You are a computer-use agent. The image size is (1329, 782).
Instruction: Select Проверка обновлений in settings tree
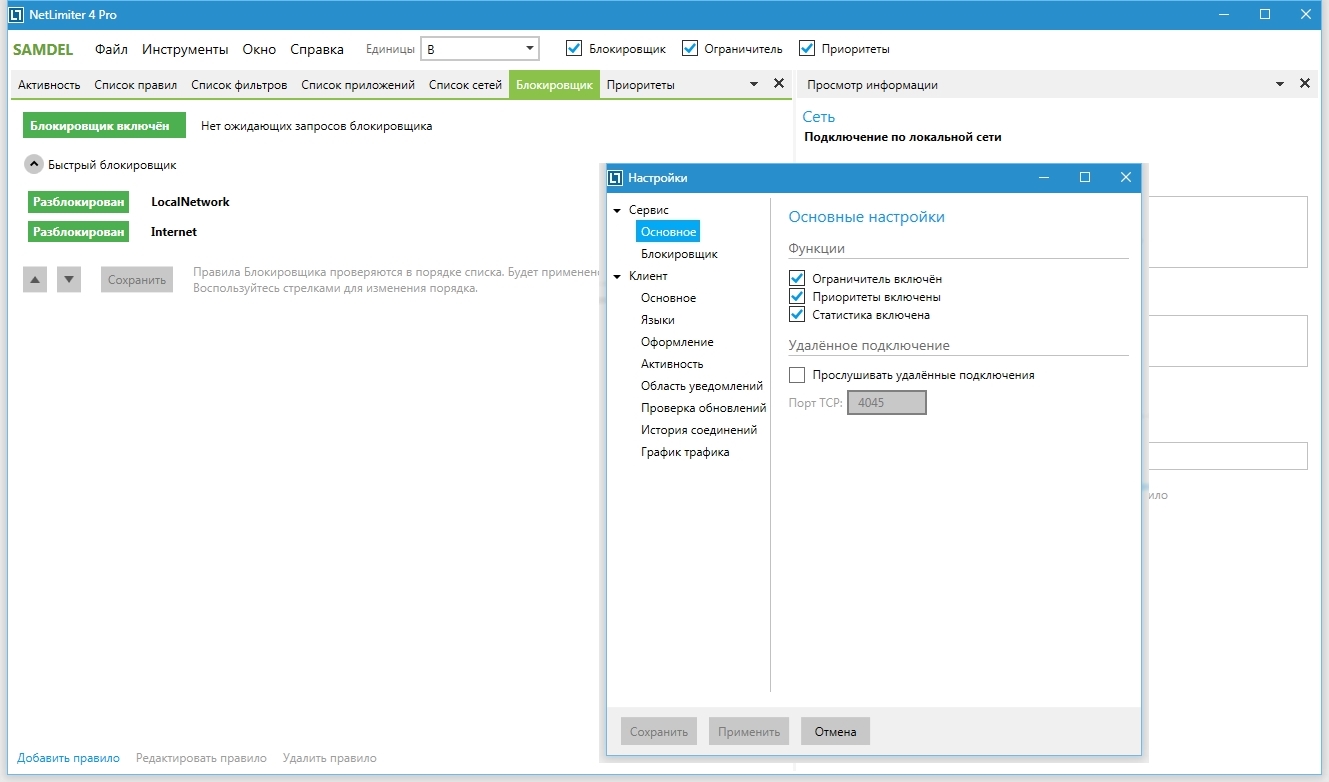[703, 408]
